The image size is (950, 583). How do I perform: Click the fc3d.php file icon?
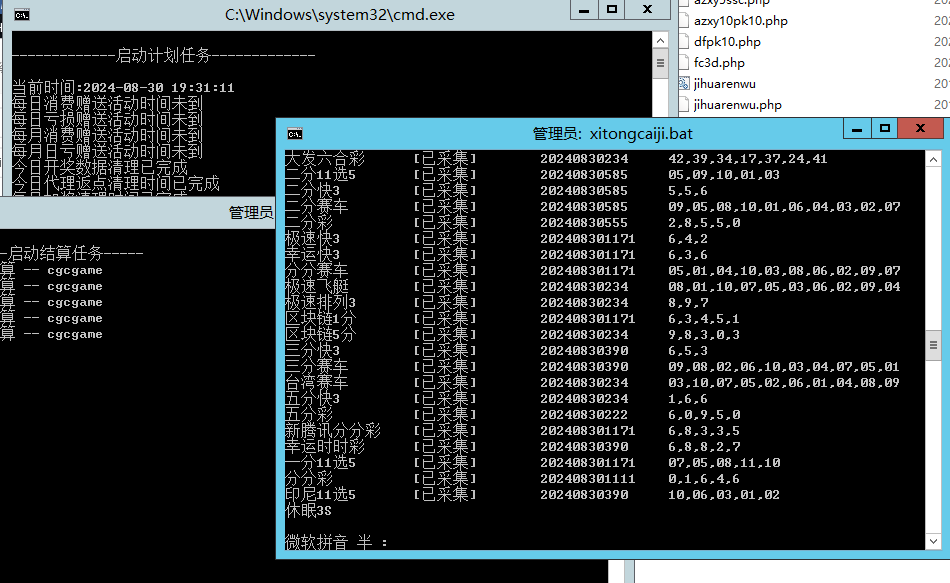(x=684, y=63)
